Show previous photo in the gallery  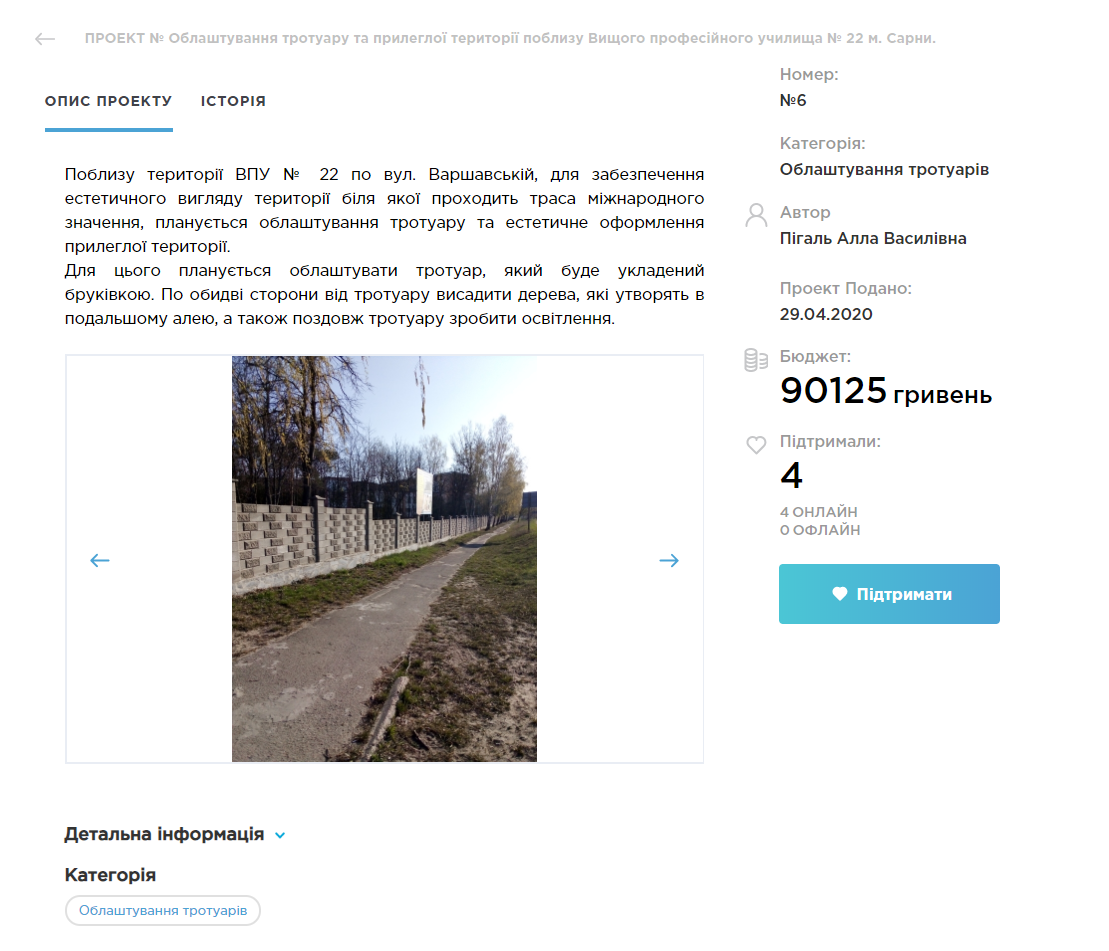pos(100,561)
